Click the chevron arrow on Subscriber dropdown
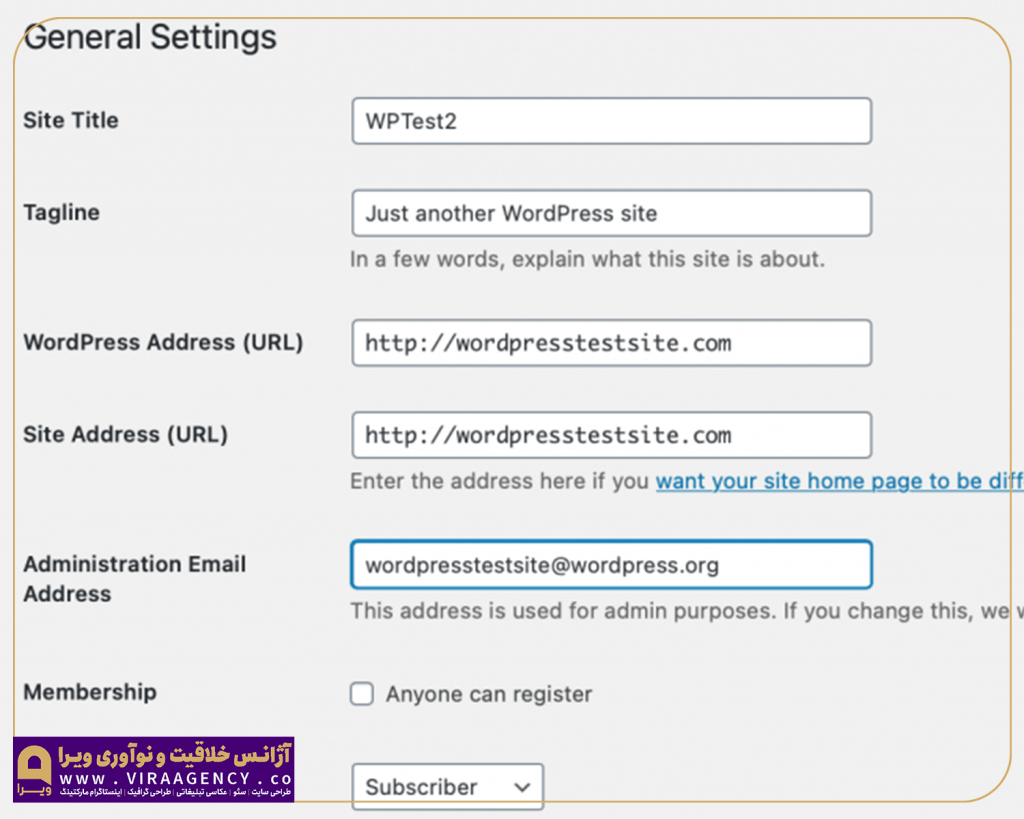1024x819 pixels. (x=522, y=787)
